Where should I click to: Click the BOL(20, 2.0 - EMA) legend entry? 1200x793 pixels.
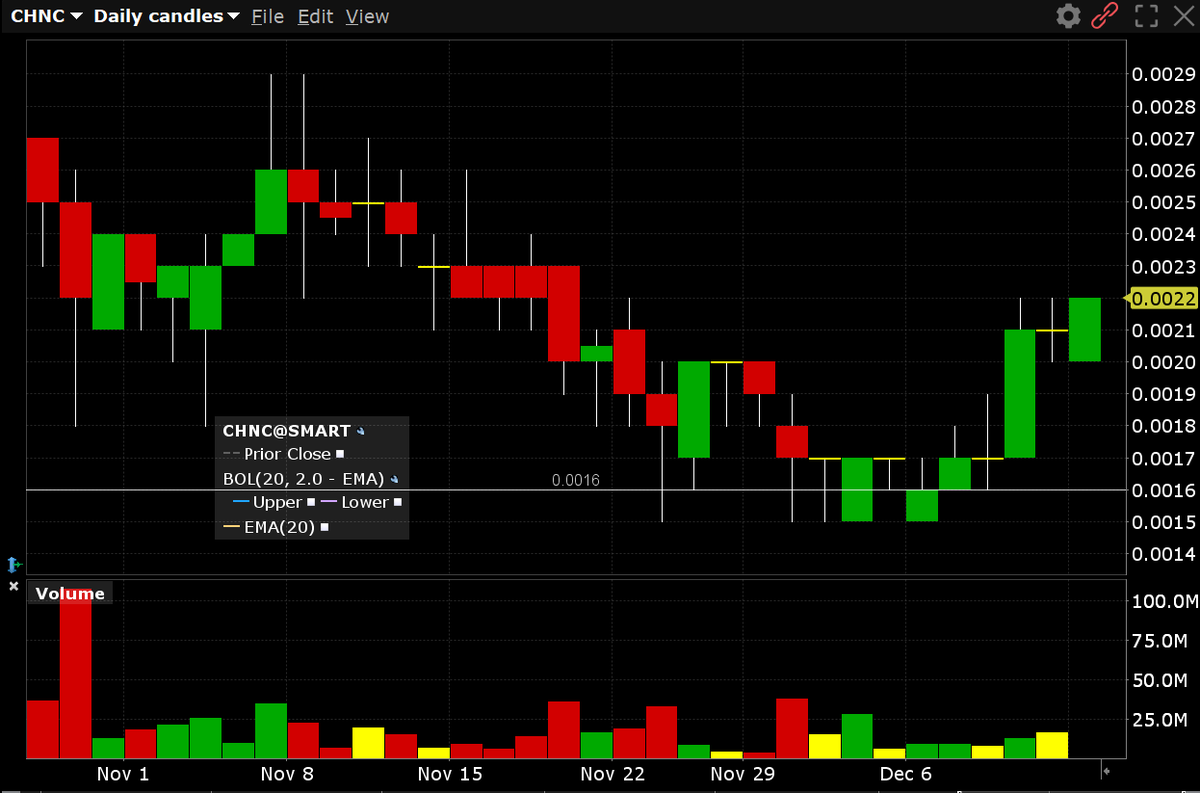[x=304, y=478]
